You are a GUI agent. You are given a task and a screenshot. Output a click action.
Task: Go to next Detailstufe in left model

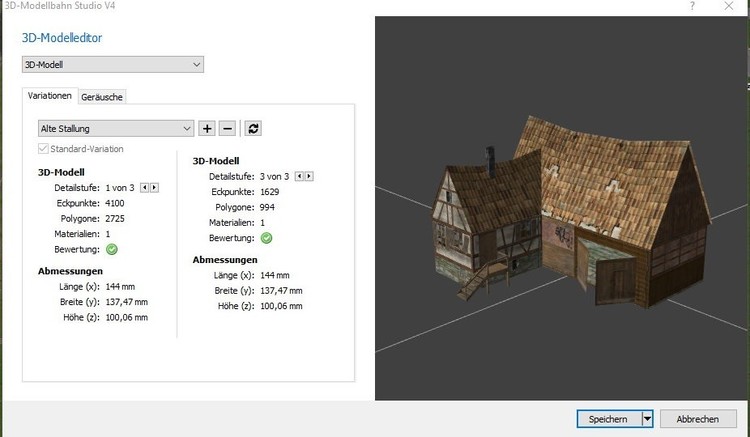[154, 187]
